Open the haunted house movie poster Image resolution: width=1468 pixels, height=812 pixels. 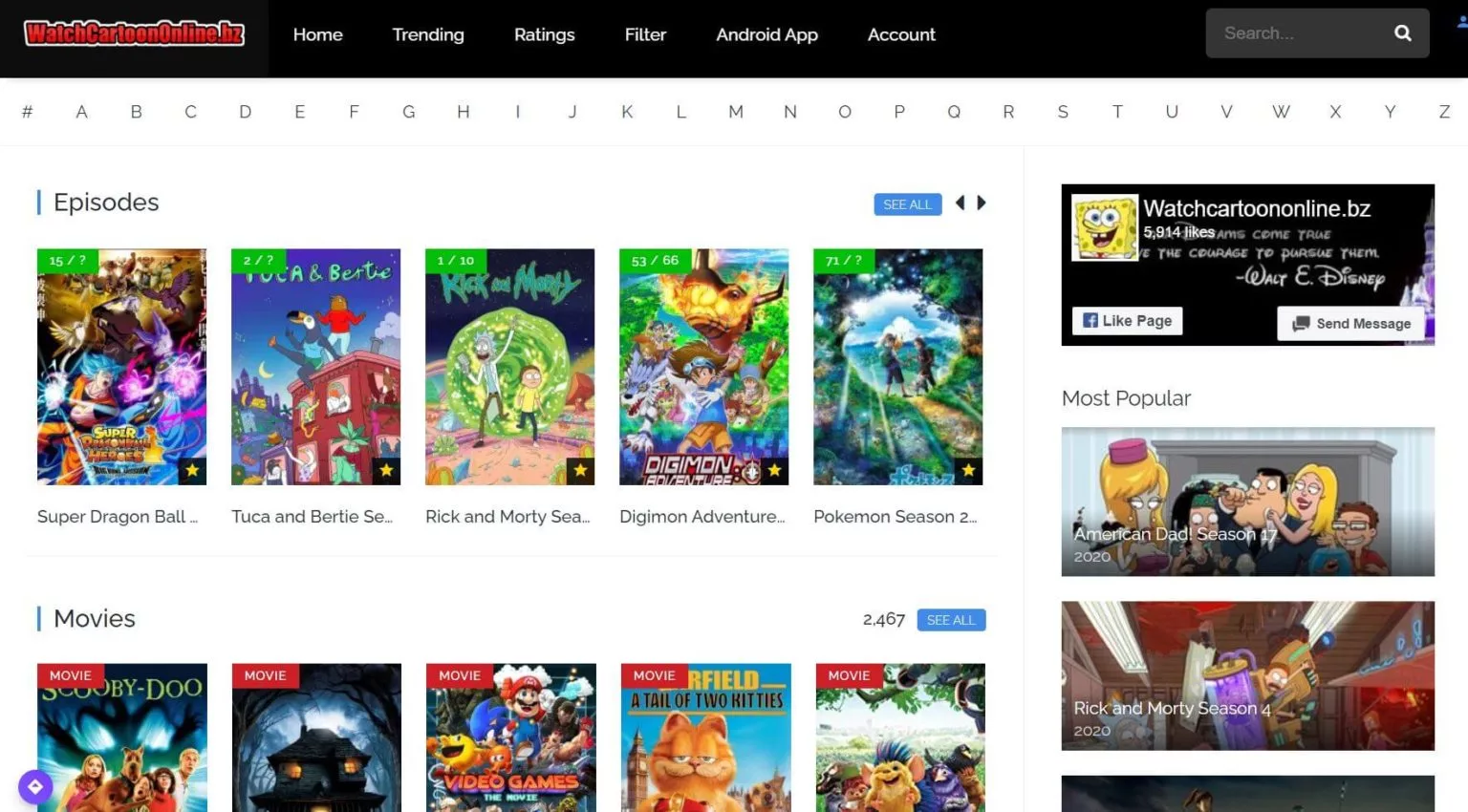click(x=316, y=737)
